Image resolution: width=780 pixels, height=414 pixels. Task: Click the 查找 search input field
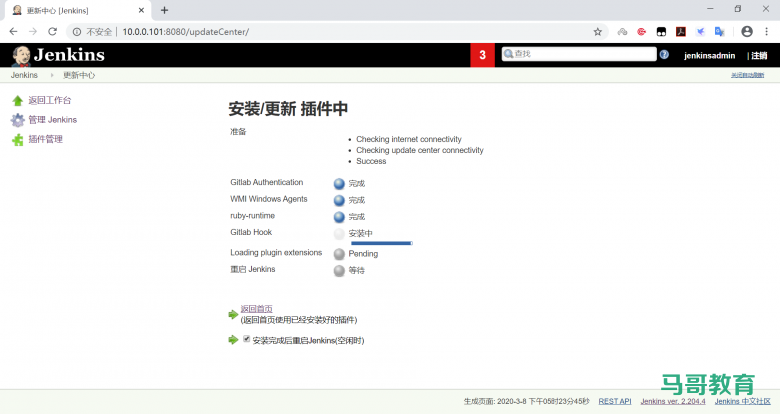pyautogui.click(x=579, y=54)
